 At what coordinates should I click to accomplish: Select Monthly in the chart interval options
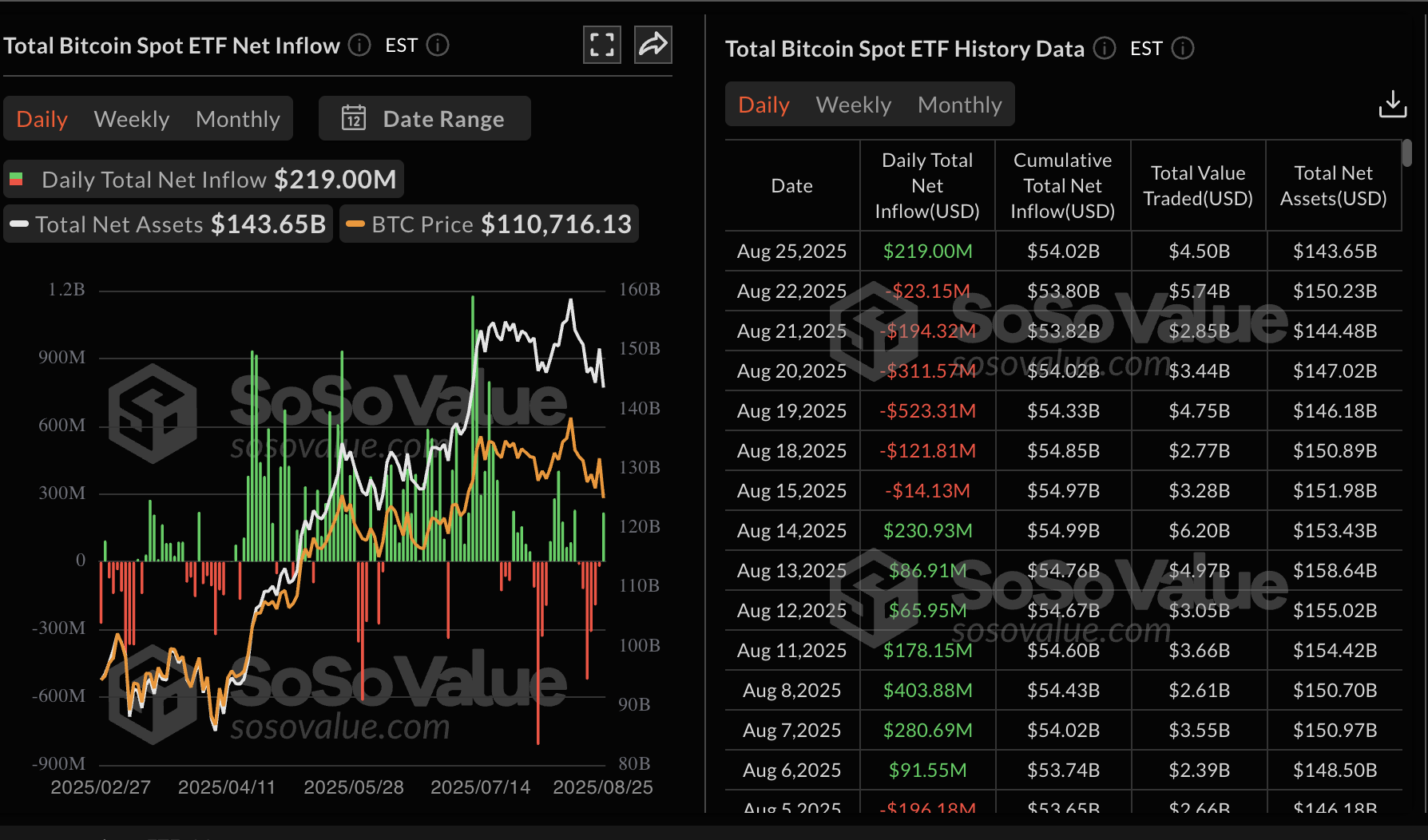[x=238, y=118]
